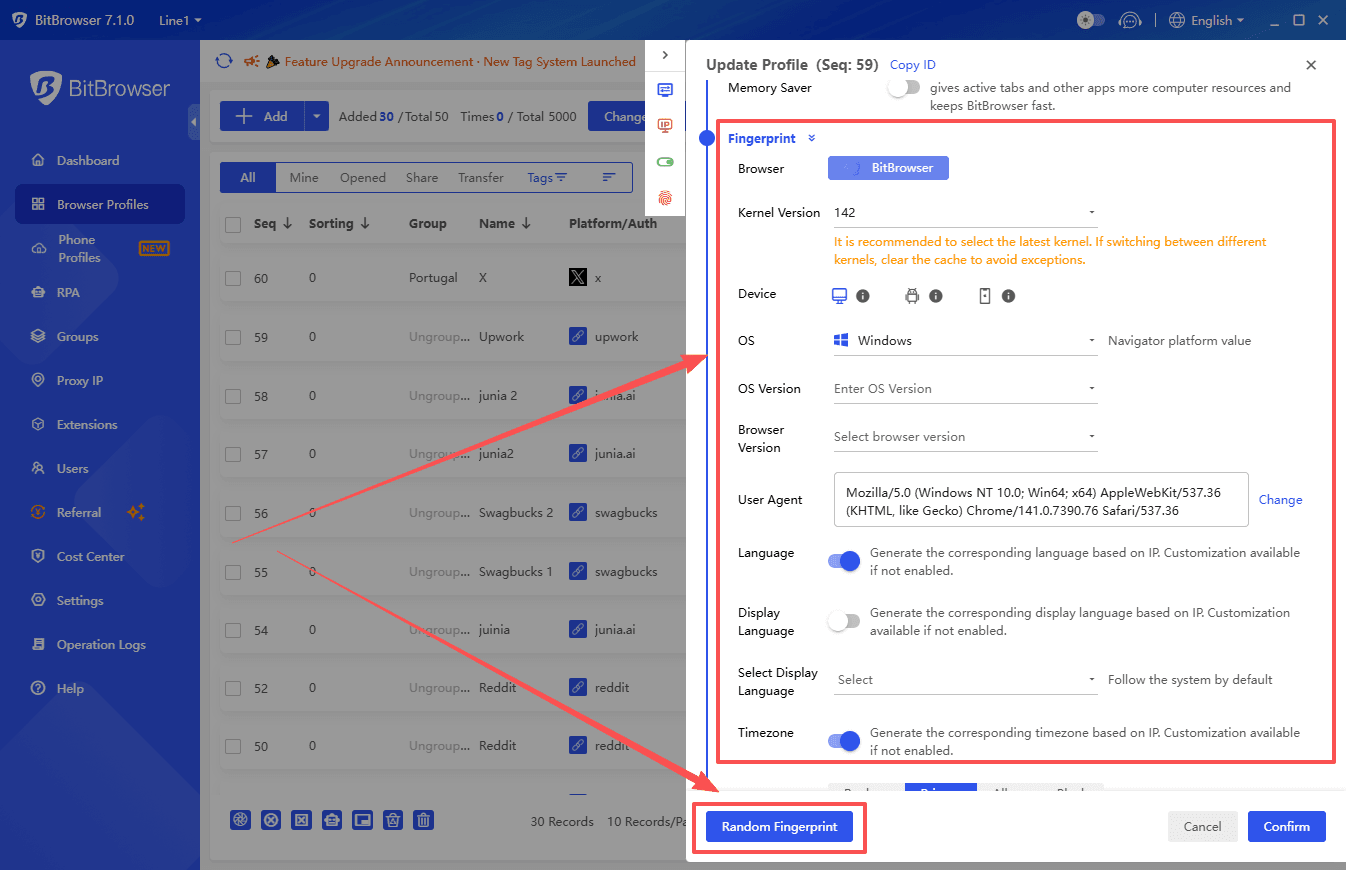The image size is (1346, 870).
Task: Switch to the Opened profiles tab
Action: point(362,178)
